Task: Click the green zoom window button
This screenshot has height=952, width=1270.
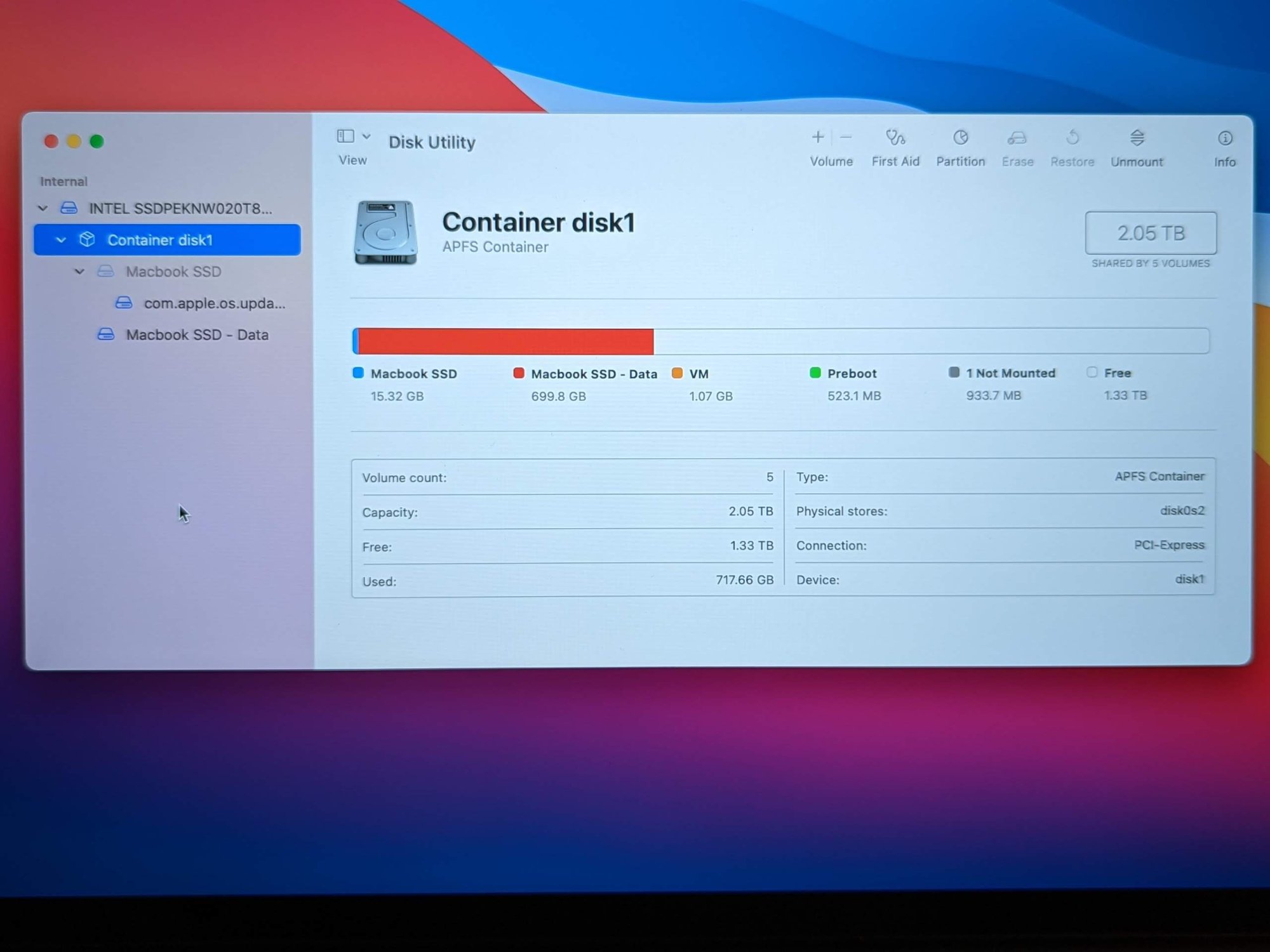Action: tap(97, 142)
